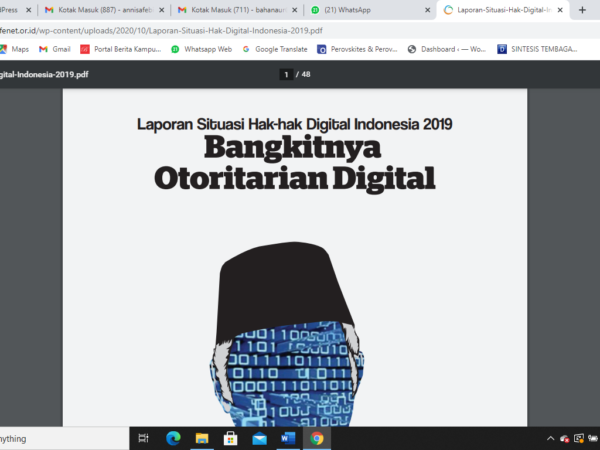Open the SINTESIS TEMBAGA bookmark

point(537,49)
